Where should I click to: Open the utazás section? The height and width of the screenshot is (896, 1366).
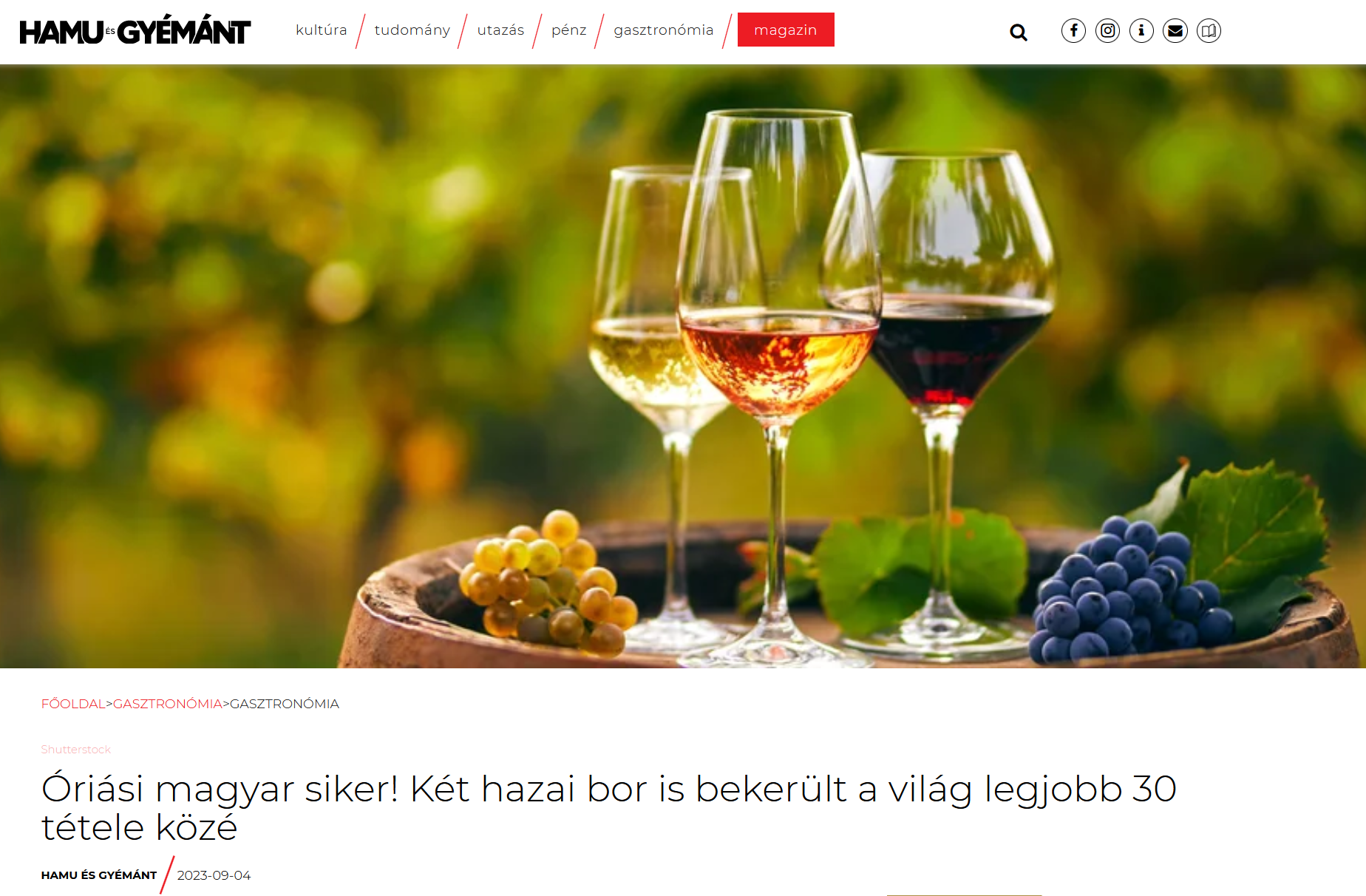click(500, 30)
